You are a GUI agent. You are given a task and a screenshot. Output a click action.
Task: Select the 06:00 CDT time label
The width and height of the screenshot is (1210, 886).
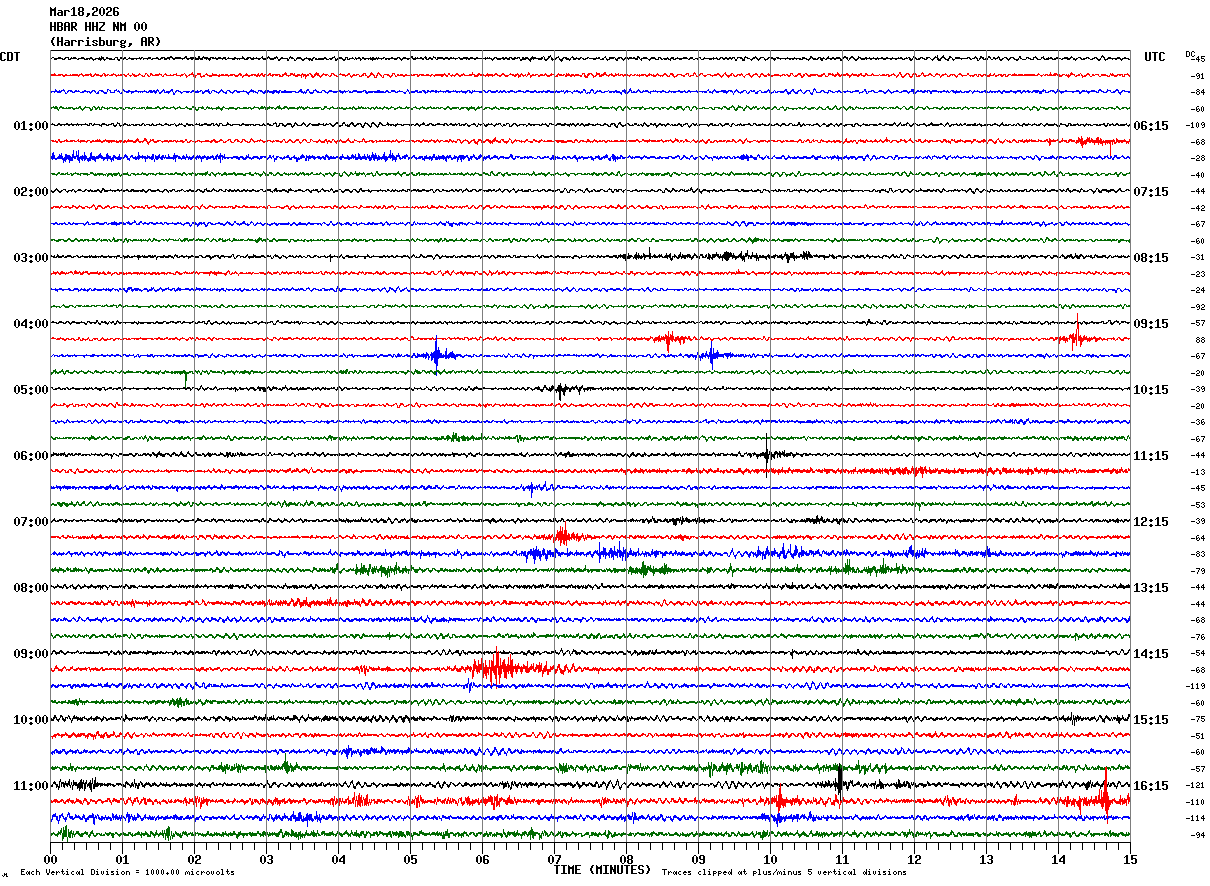click(x=31, y=456)
